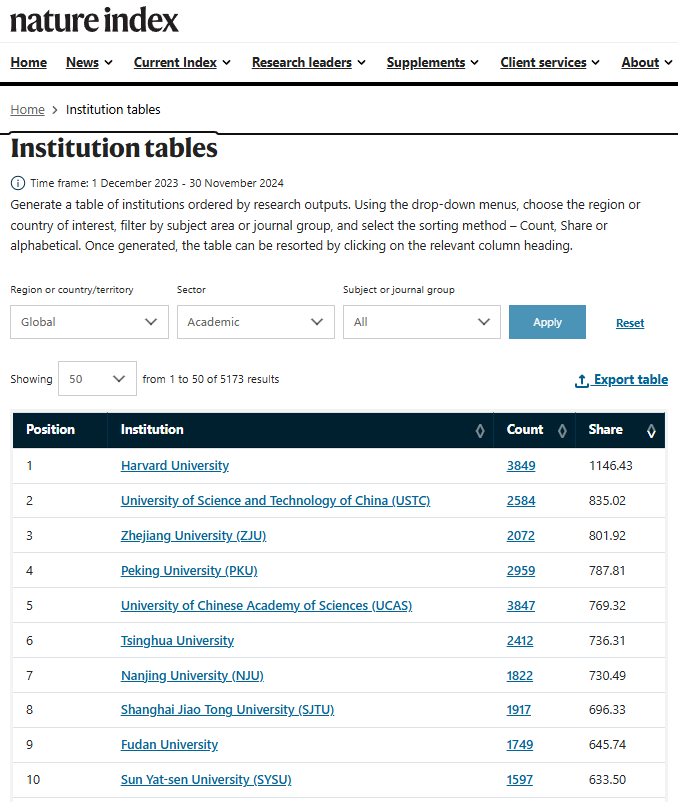This screenshot has height=802, width=678.
Task: Sort table by Share column arrows
Action: click(x=652, y=430)
